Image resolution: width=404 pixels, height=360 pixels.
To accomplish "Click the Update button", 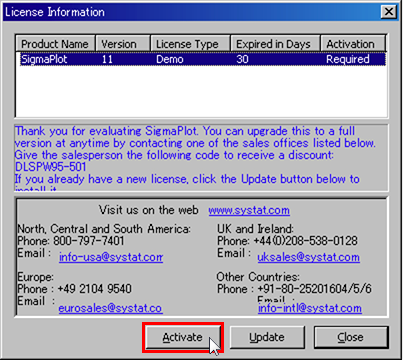I will coord(267,337).
